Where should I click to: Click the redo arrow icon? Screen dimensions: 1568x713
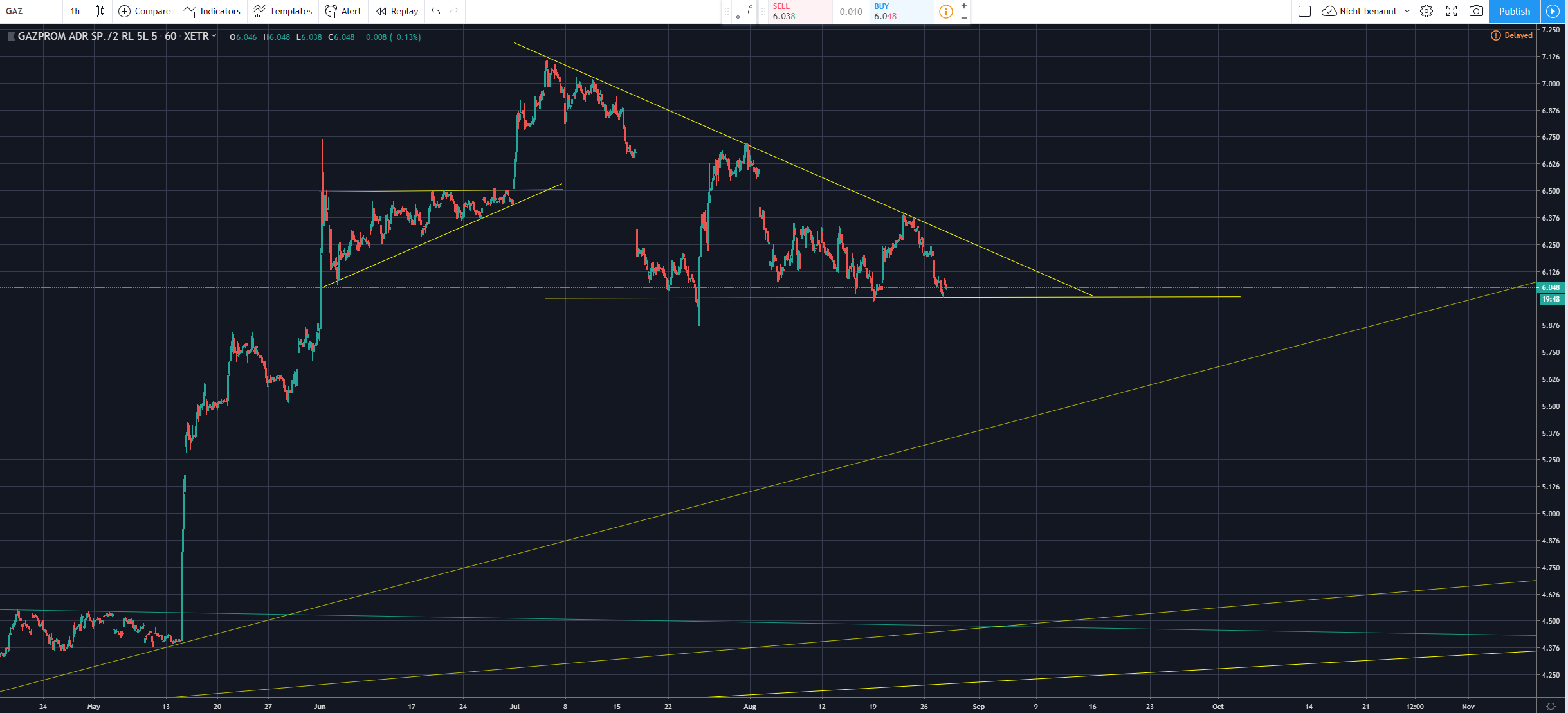coord(453,11)
